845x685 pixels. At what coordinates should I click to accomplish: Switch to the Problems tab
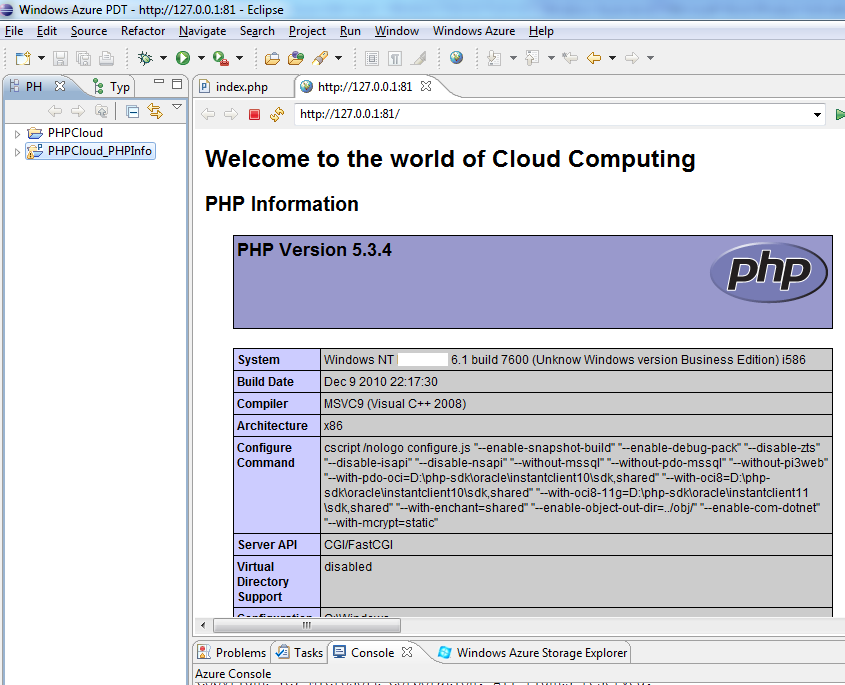[x=232, y=653]
